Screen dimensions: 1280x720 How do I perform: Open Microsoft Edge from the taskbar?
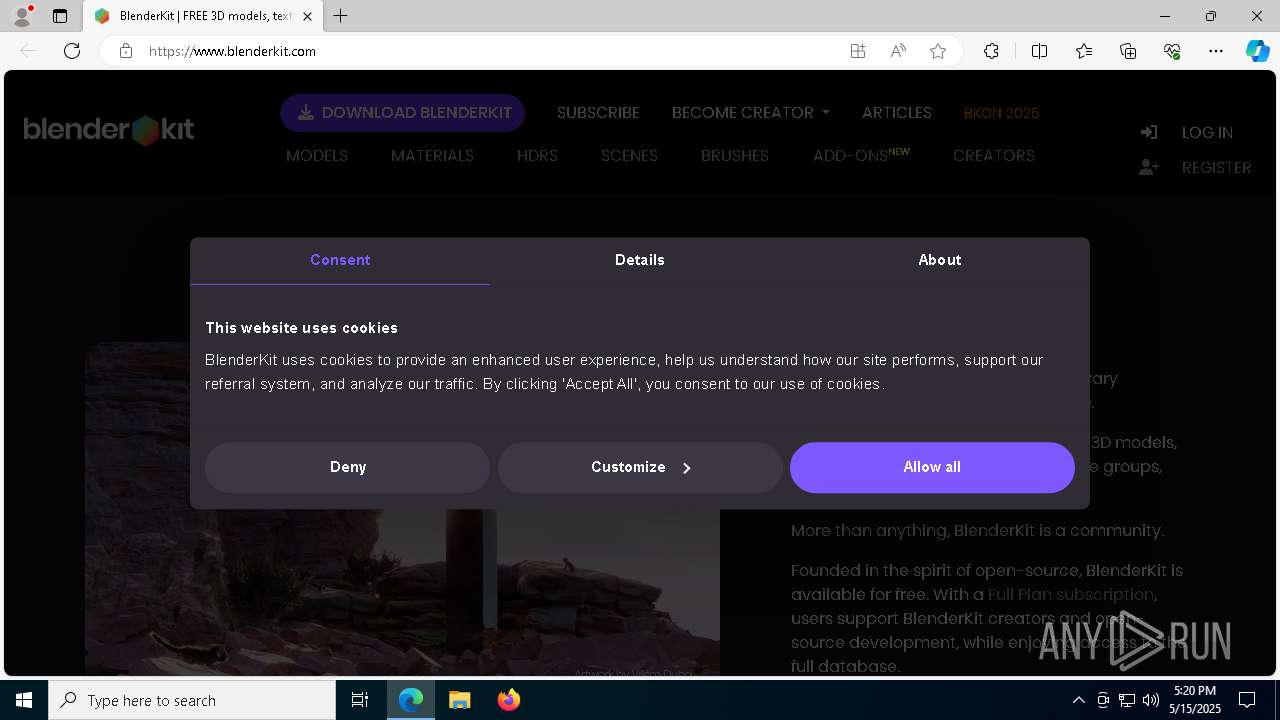coord(411,700)
